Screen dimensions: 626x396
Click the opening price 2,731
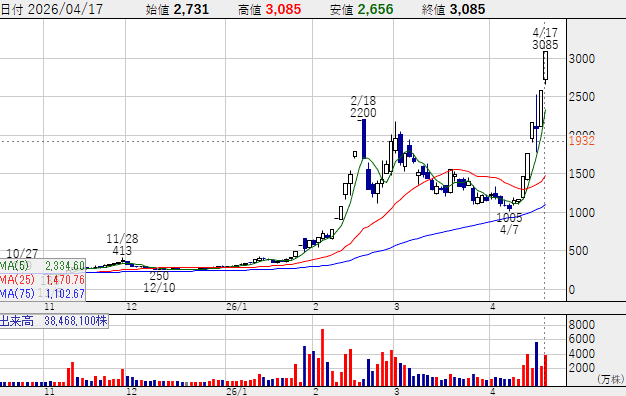[191, 9]
